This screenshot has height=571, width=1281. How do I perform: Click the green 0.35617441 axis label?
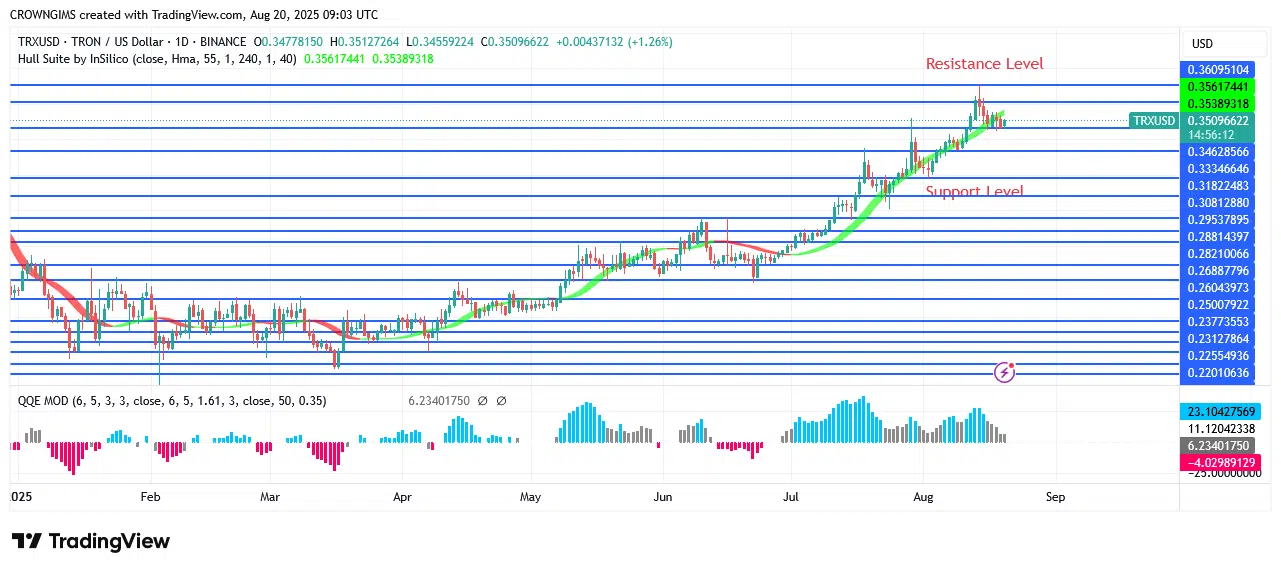pyautogui.click(x=1218, y=88)
